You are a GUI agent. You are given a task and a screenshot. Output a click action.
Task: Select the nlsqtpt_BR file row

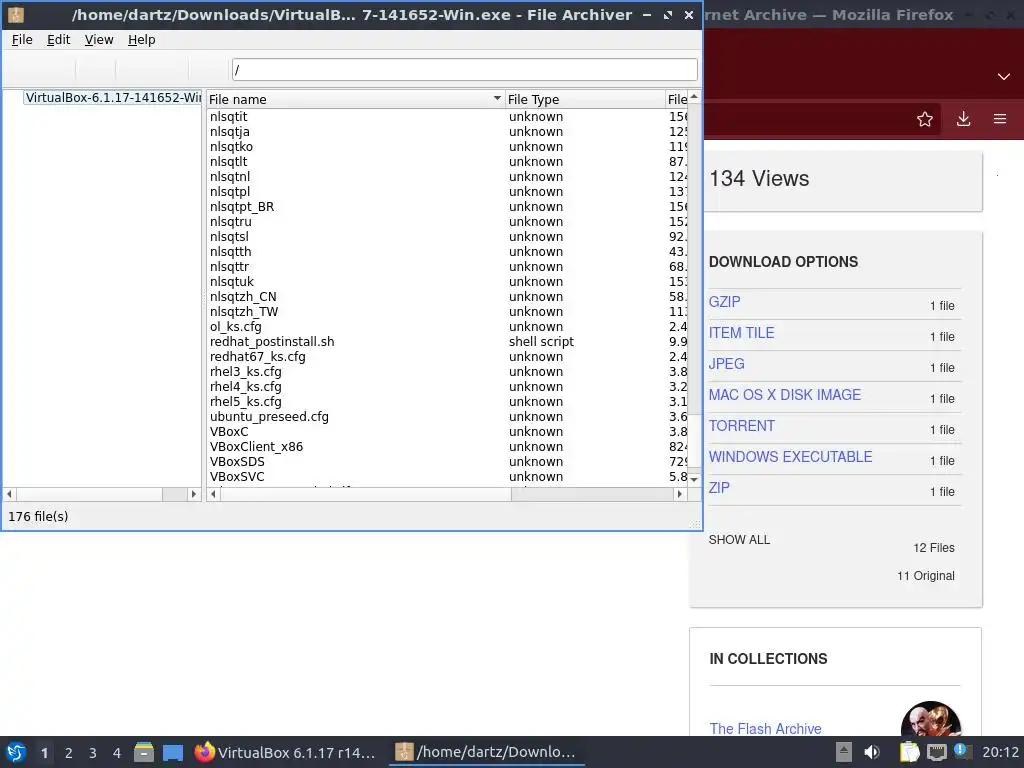447,206
